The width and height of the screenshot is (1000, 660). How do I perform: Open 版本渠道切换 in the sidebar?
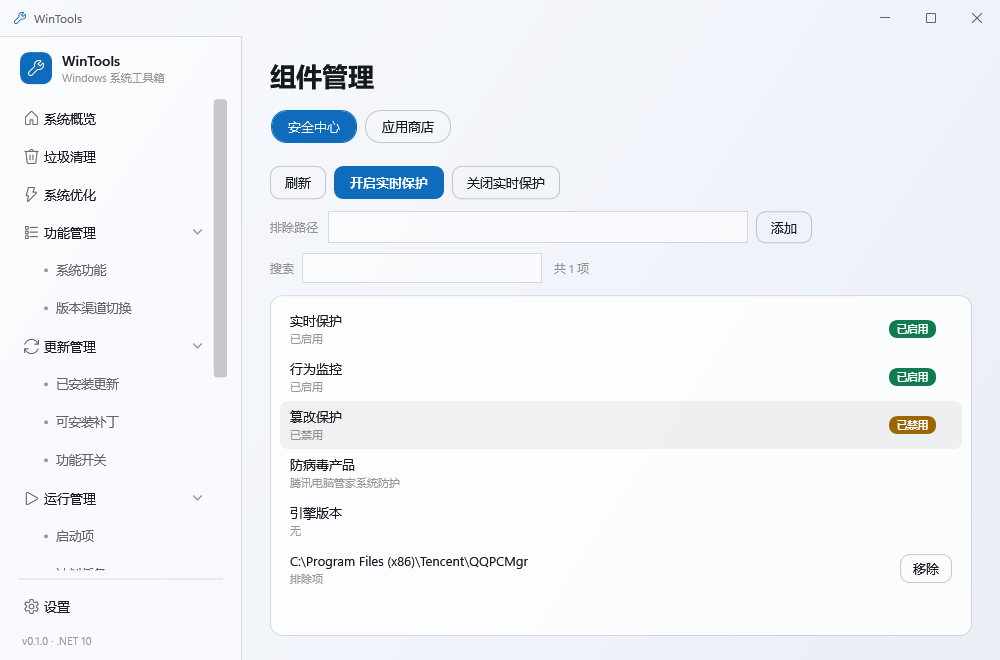tap(94, 308)
